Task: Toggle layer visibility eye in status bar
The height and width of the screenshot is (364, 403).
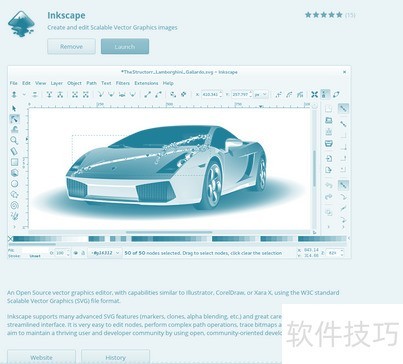Action: pyautogui.click(x=76, y=253)
